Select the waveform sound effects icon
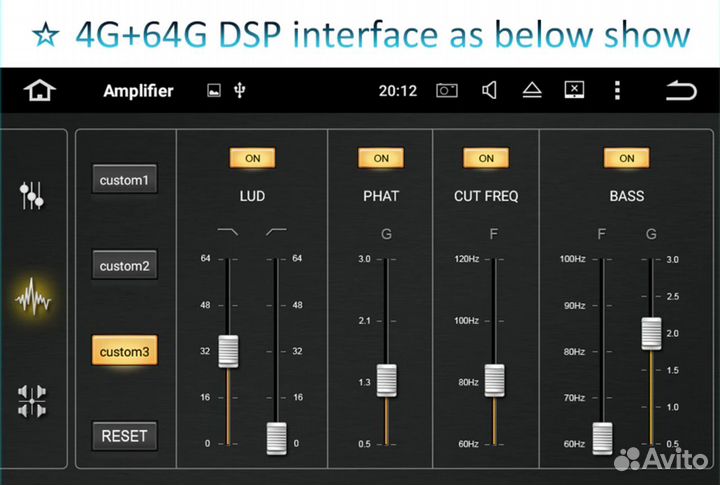The image size is (720, 485). click(33, 298)
